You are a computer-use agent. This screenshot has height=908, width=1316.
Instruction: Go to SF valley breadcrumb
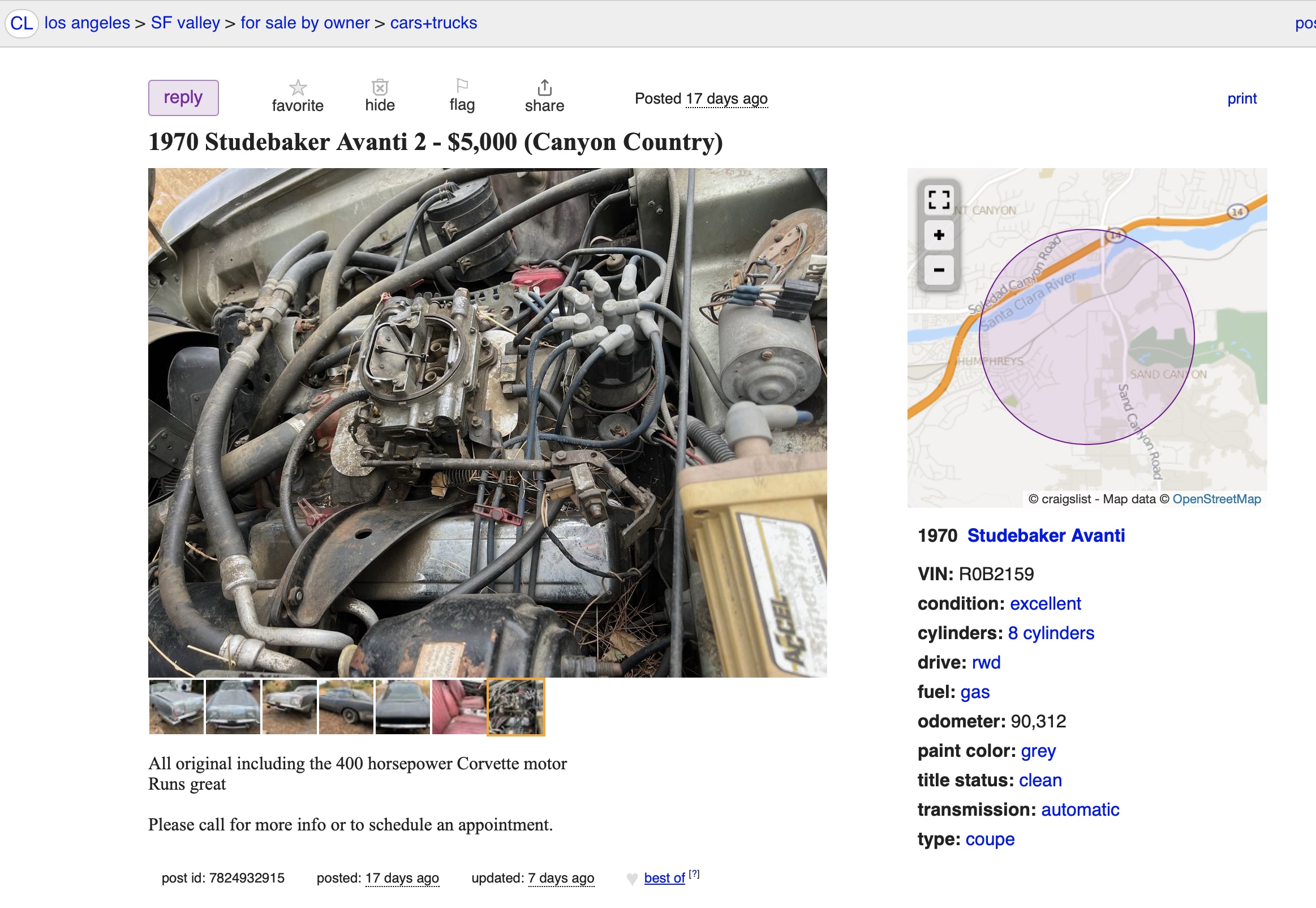pyautogui.click(x=186, y=23)
